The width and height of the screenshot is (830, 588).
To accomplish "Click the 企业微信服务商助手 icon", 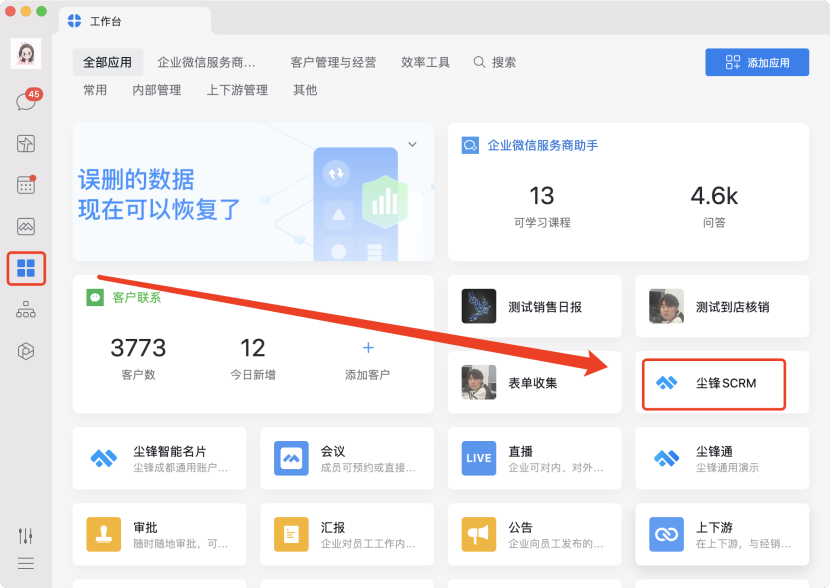I will tap(470, 145).
